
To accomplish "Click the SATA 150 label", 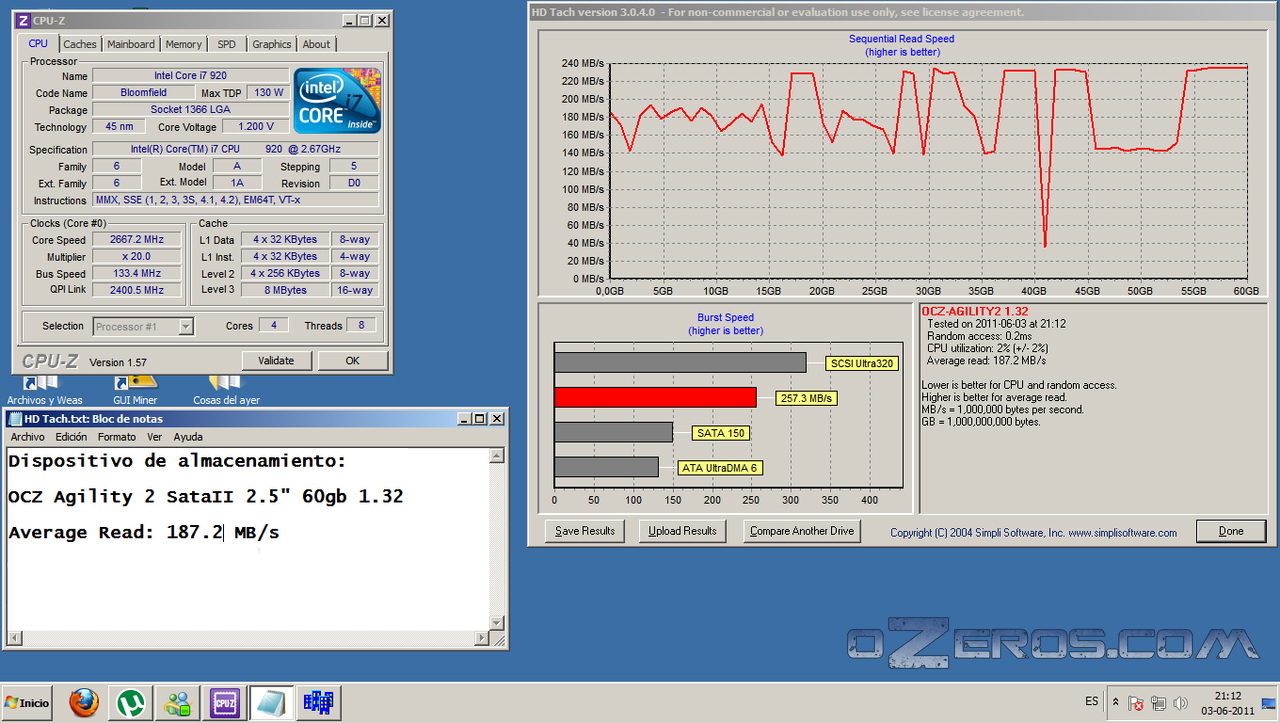I will pyautogui.click(x=722, y=433).
